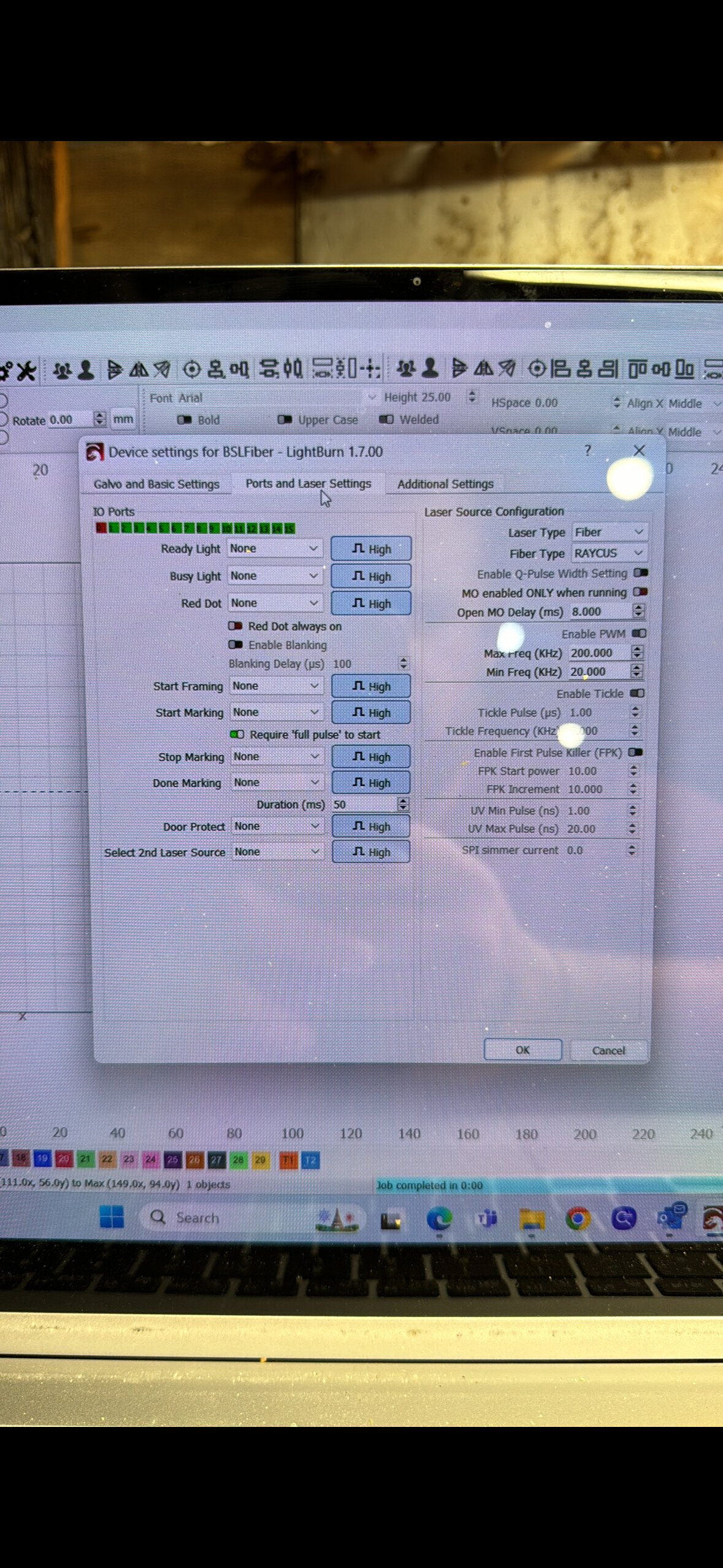The image size is (723, 1568).
Task: Open the Ready Light port dropdown
Action: click(275, 548)
